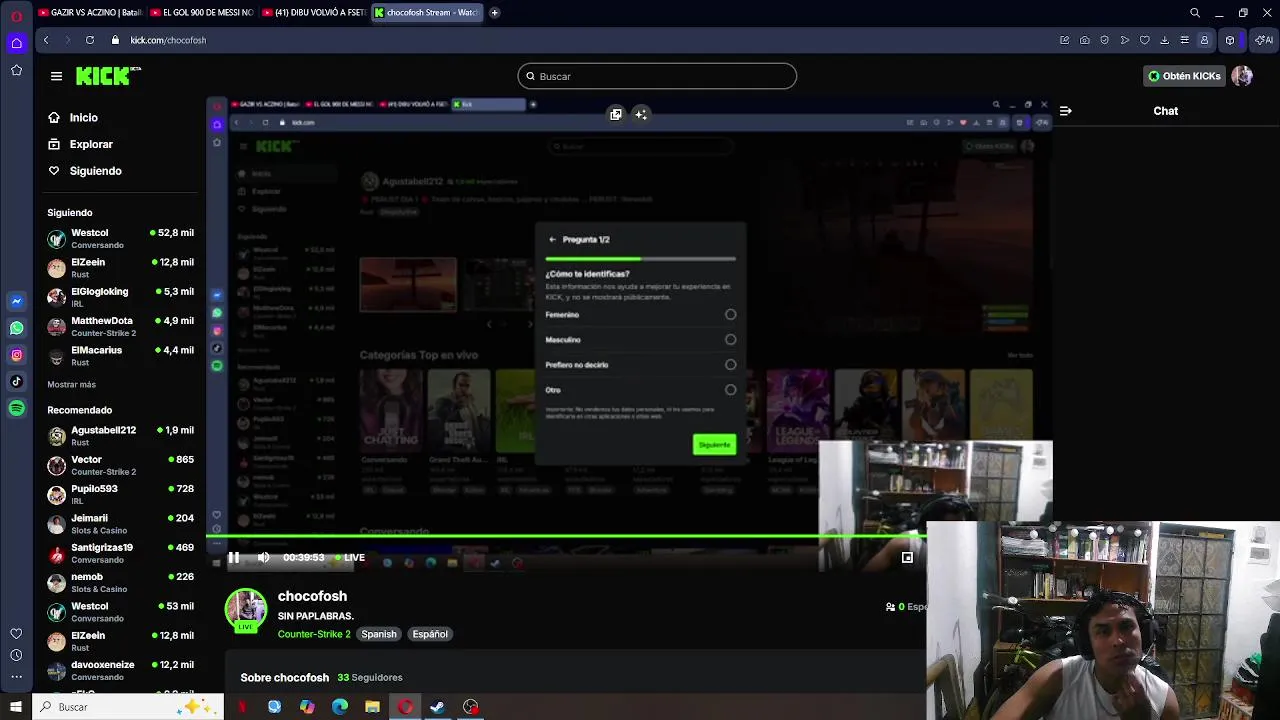Open the sidebar history clock icon
The height and width of the screenshot is (720, 1280).
coord(16,655)
